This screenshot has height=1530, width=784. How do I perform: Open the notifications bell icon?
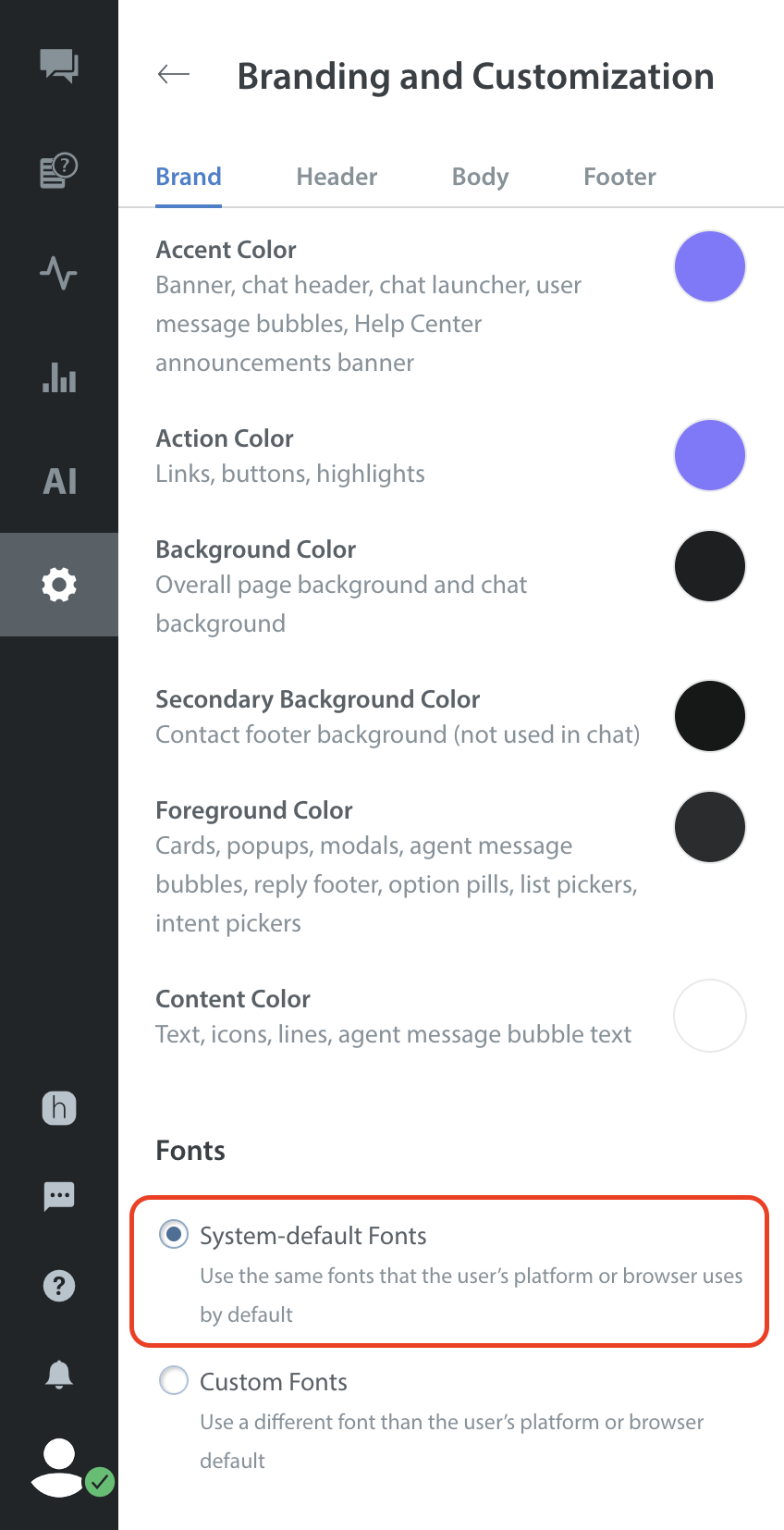[59, 1374]
